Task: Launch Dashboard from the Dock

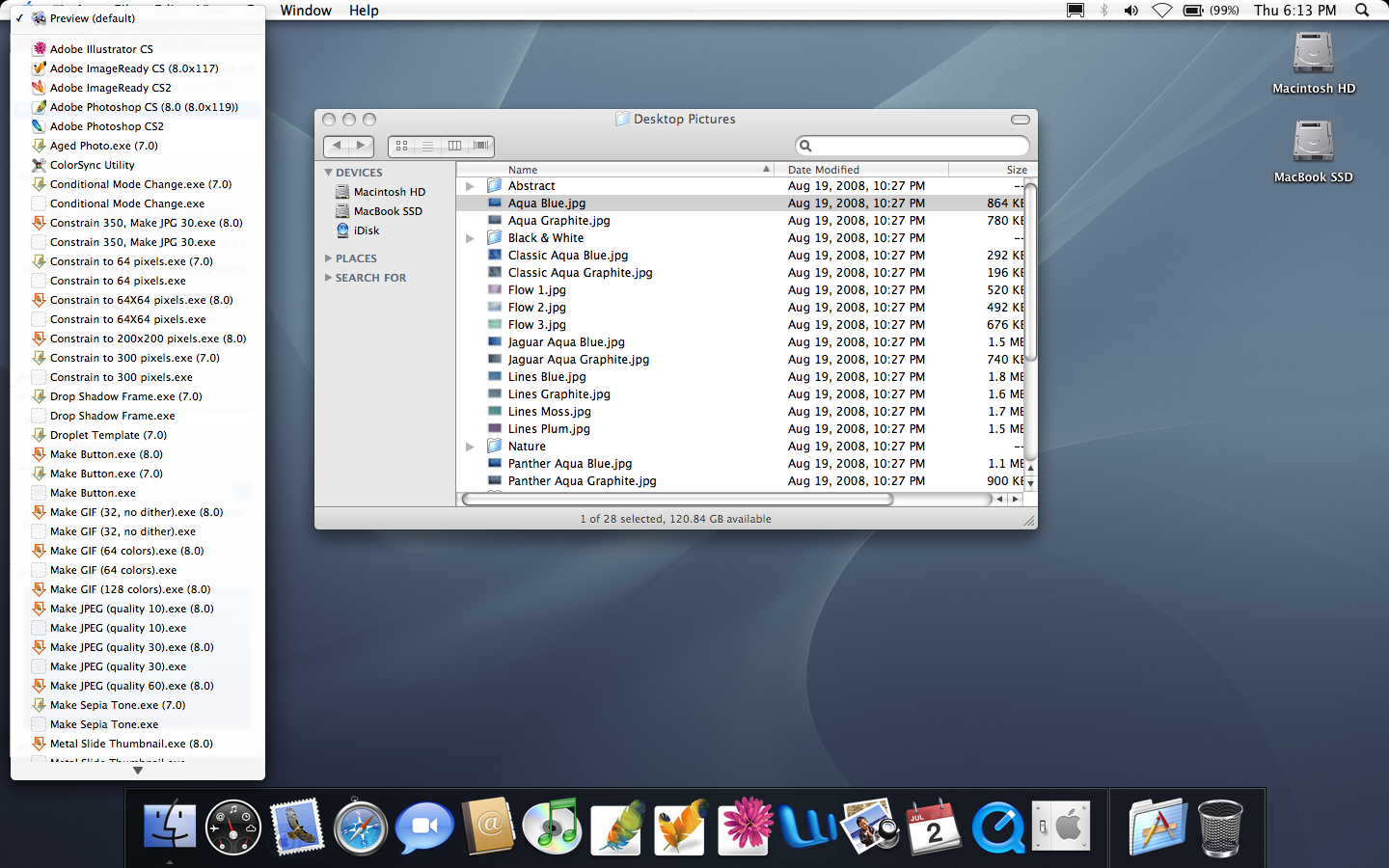Action: (x=233, y=827)
